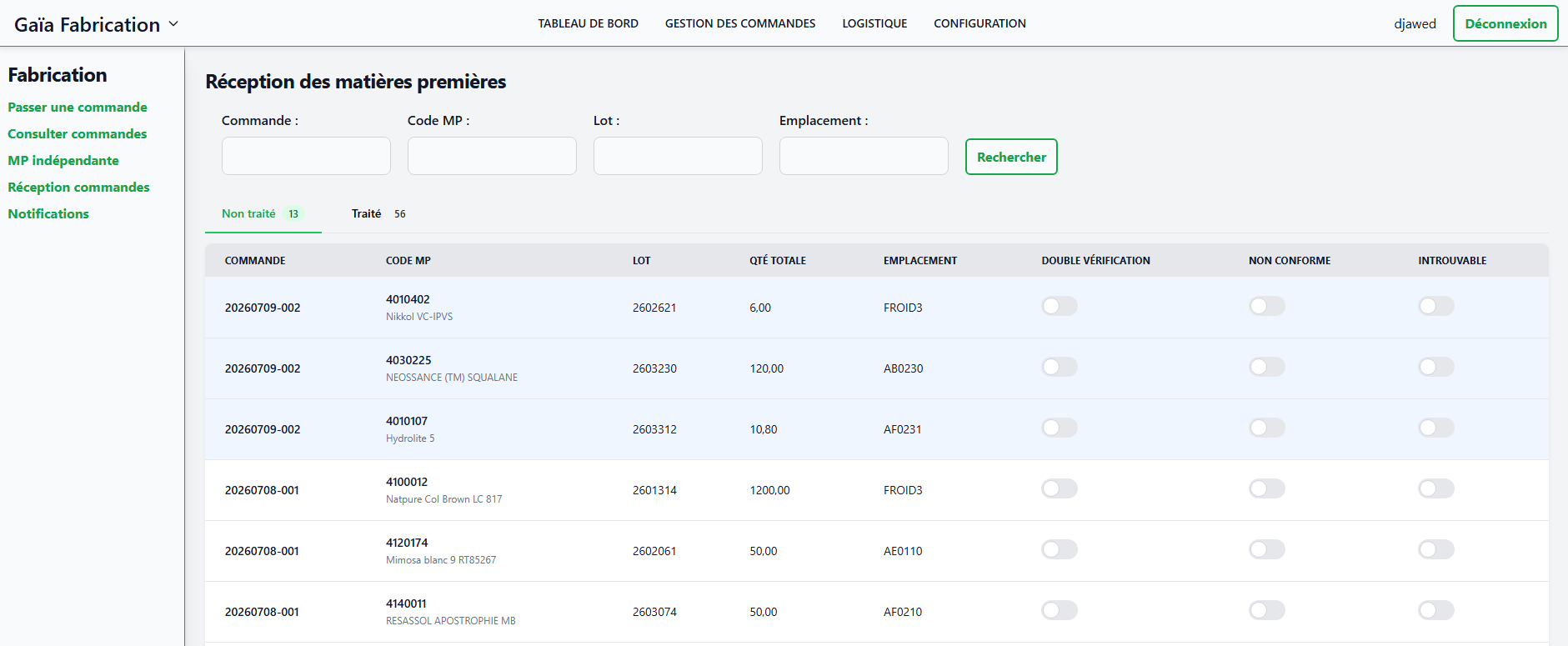Viewport: 1568px width, 646px height.
Task: Click emplacement AE0110
Action: pos(903,551)
